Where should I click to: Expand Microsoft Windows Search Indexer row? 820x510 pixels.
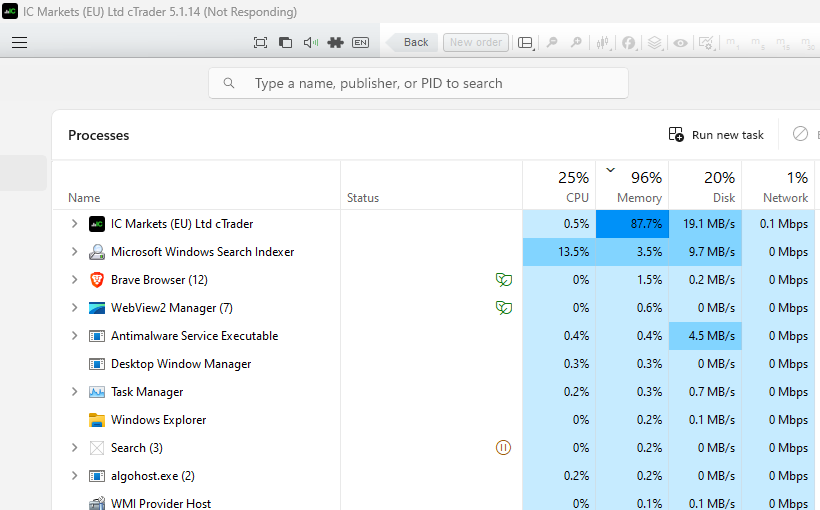click(74, 252)
